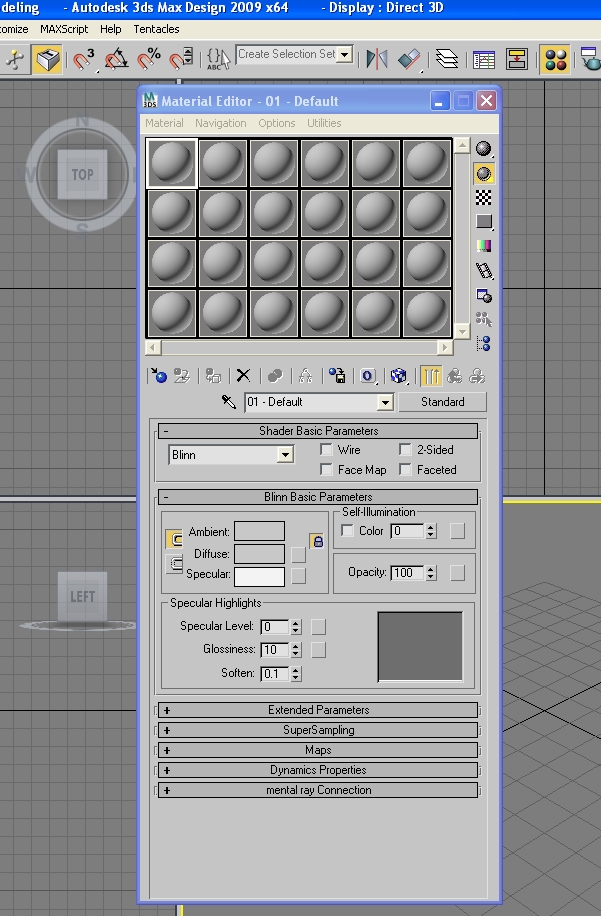Expand the SuperSampling rollout
The height and width of the screenshot is (916, 601).
tap(318, 730)
